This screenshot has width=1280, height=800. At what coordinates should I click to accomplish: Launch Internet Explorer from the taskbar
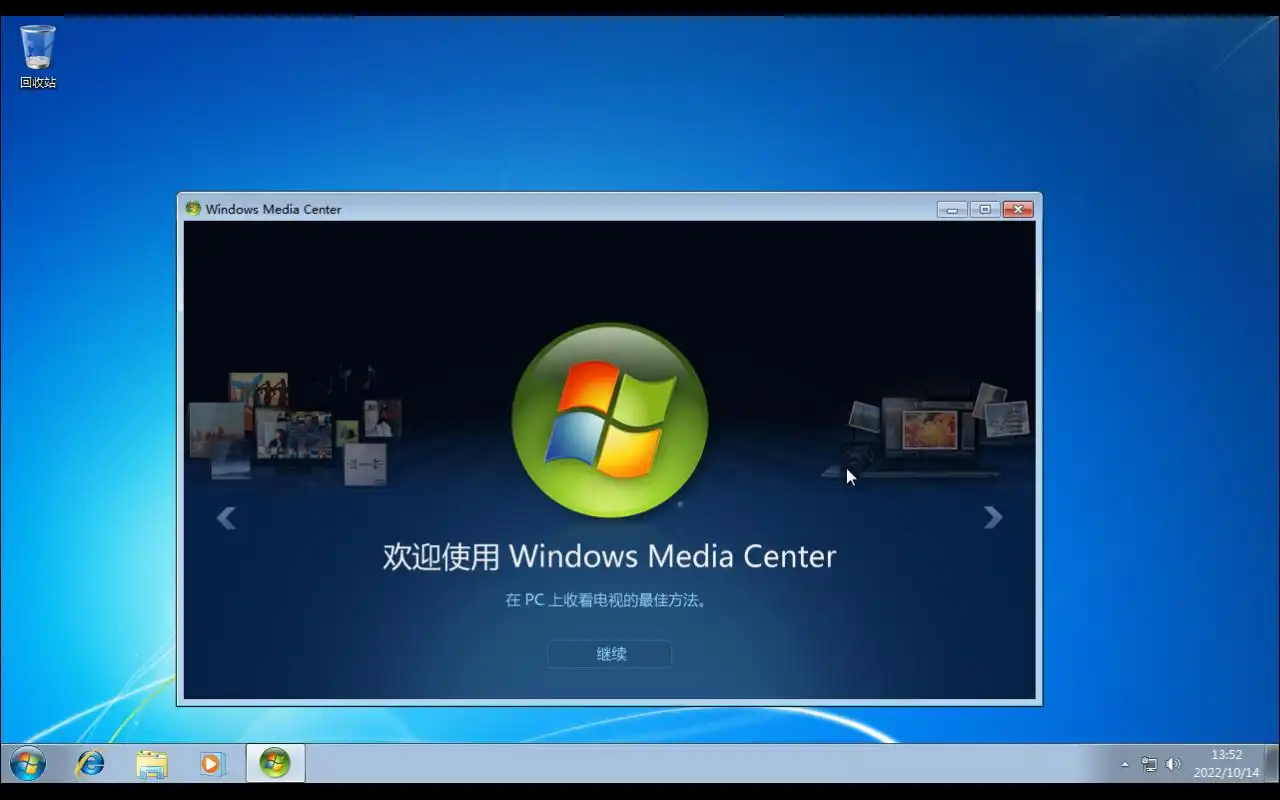click(91, 764)
